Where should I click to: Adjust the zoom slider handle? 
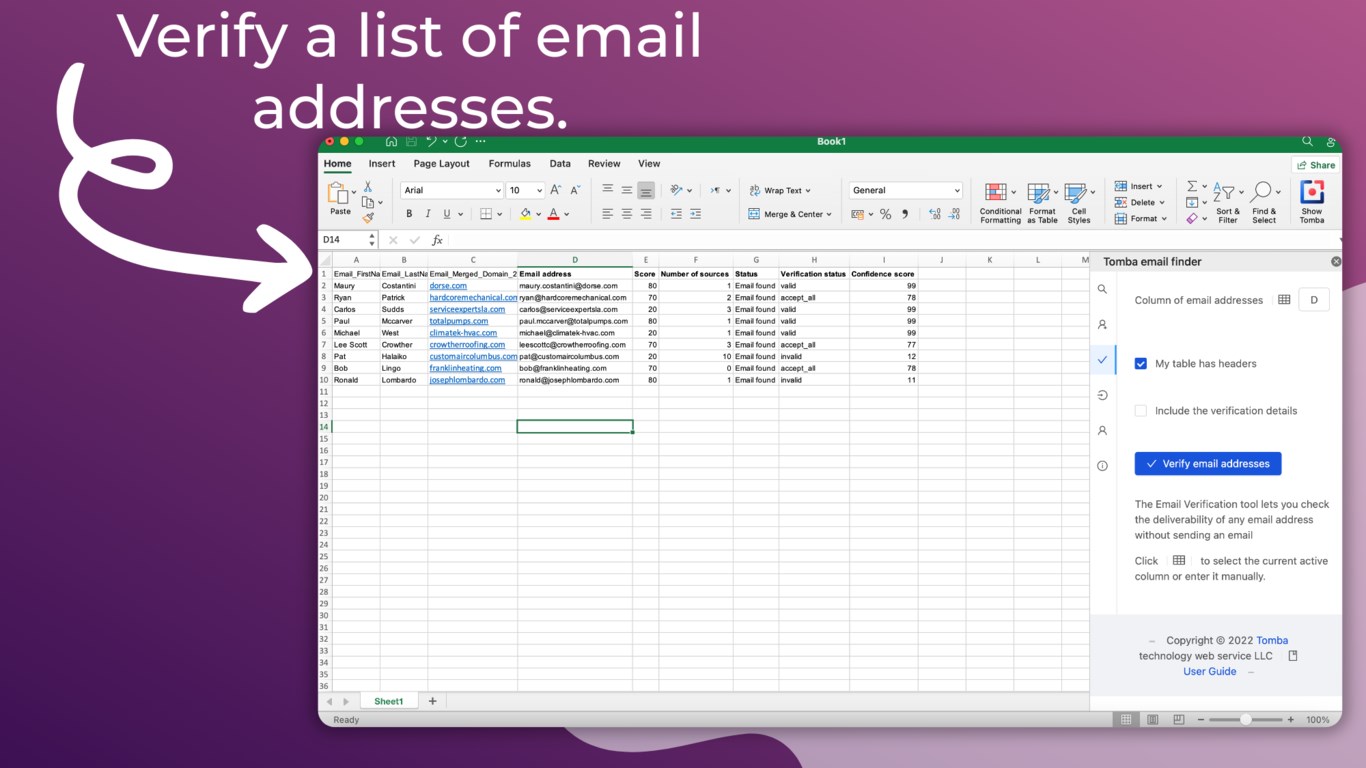pyautogui.click(x=1245, y=720)
